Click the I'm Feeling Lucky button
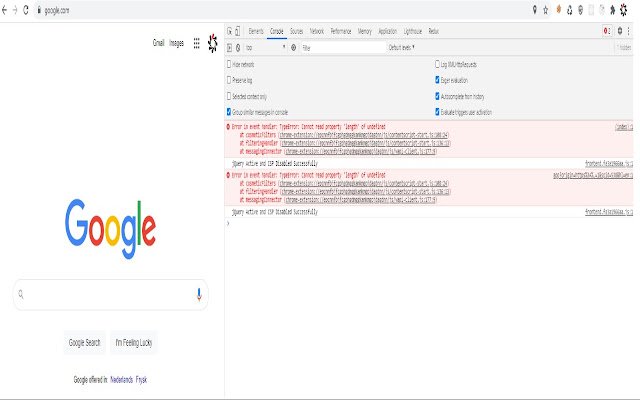Screen dimensions: 640x400 click(x=134, y=342)
